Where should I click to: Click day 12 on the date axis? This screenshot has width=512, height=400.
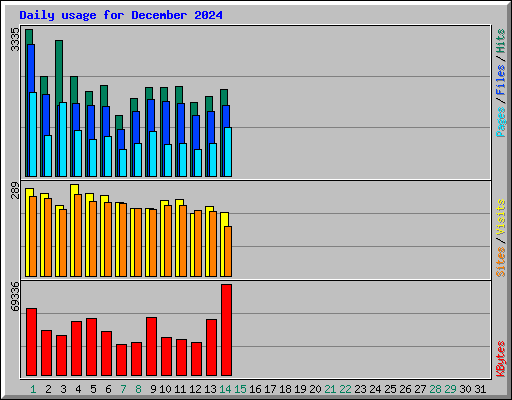(x=195, y=389)
